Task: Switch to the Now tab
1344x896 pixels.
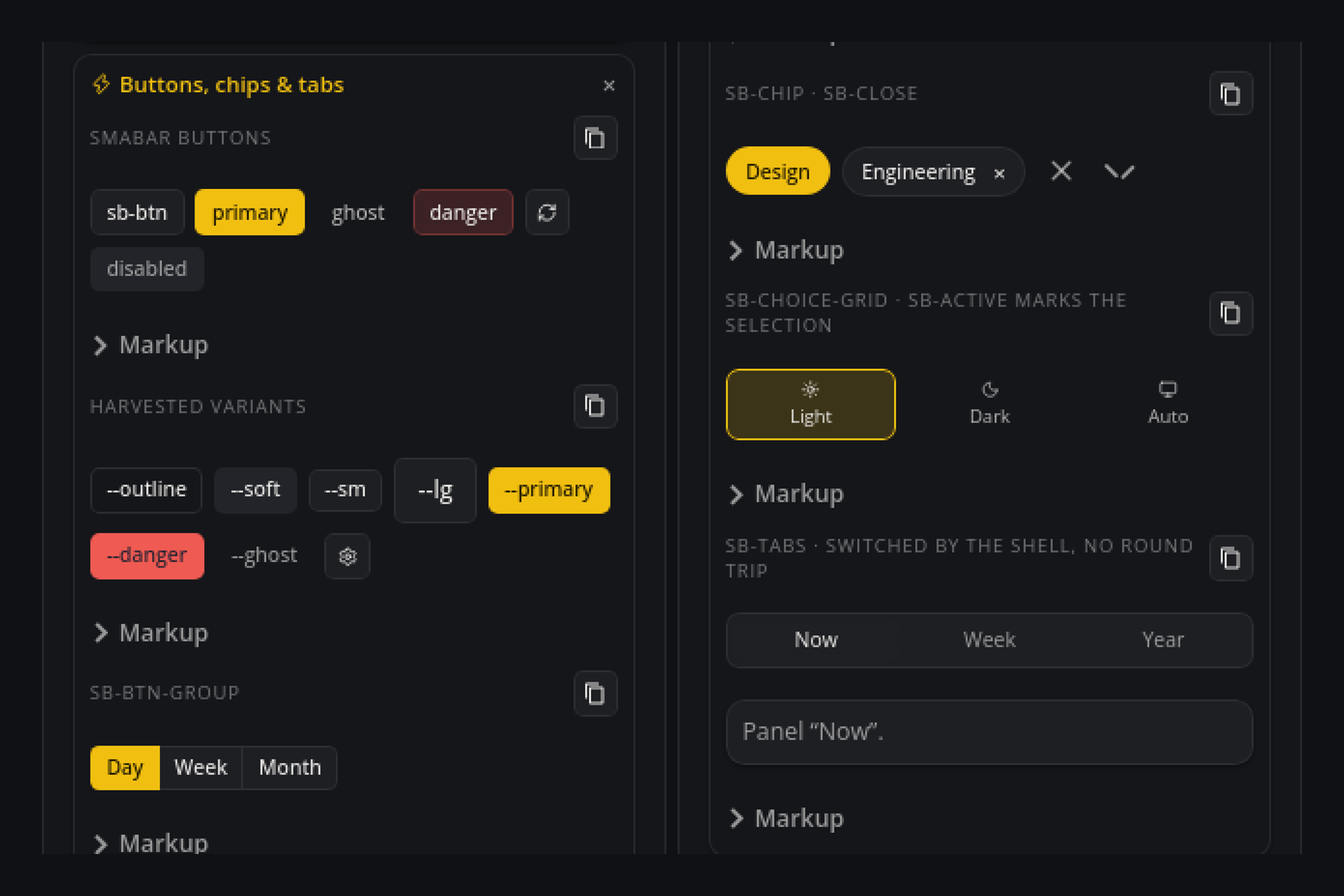Action: pos(815,640)
